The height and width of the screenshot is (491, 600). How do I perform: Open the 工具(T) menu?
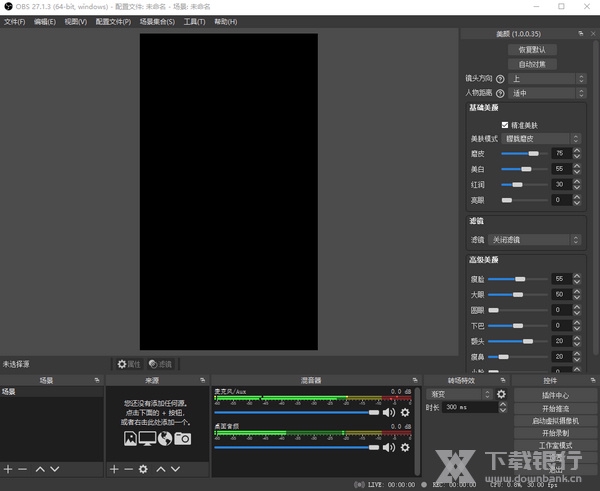194,21
